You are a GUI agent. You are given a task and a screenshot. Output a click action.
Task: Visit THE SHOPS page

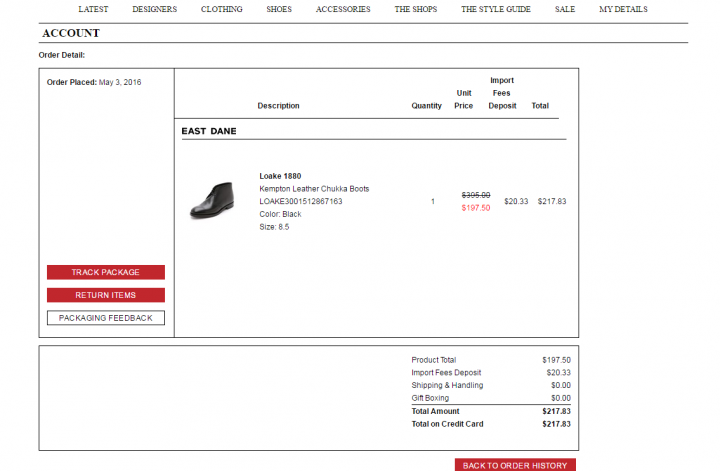pos(416,9)
